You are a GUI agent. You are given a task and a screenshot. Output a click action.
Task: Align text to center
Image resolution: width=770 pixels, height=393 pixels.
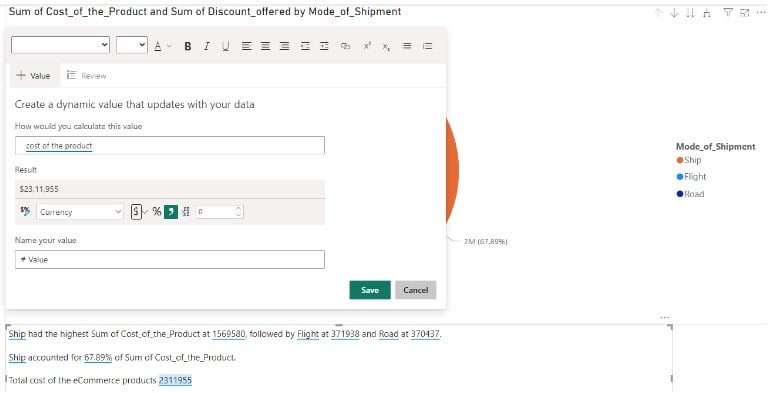(265, 46)
